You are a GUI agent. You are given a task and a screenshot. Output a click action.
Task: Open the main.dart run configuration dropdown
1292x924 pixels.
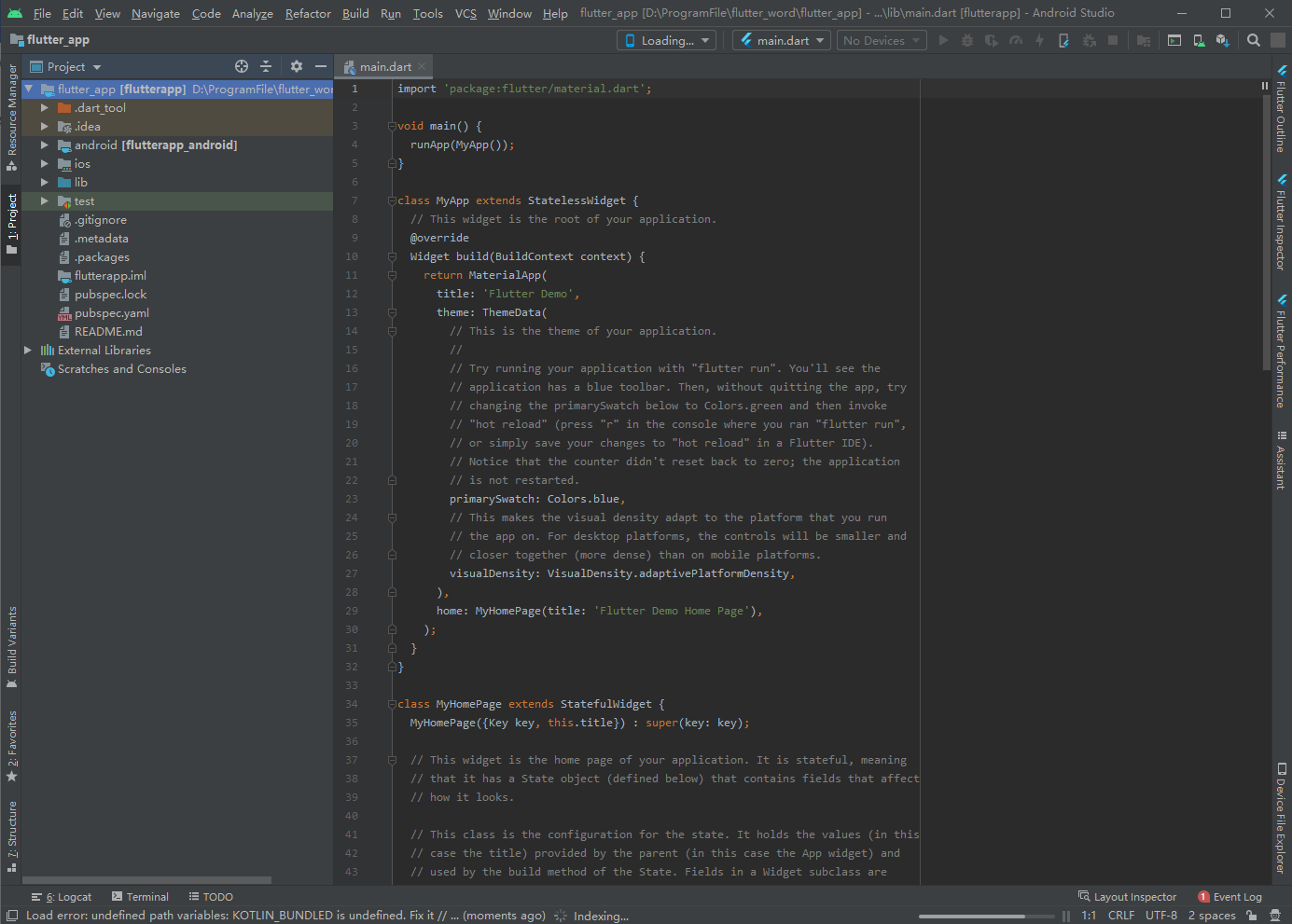click(783, 40)
